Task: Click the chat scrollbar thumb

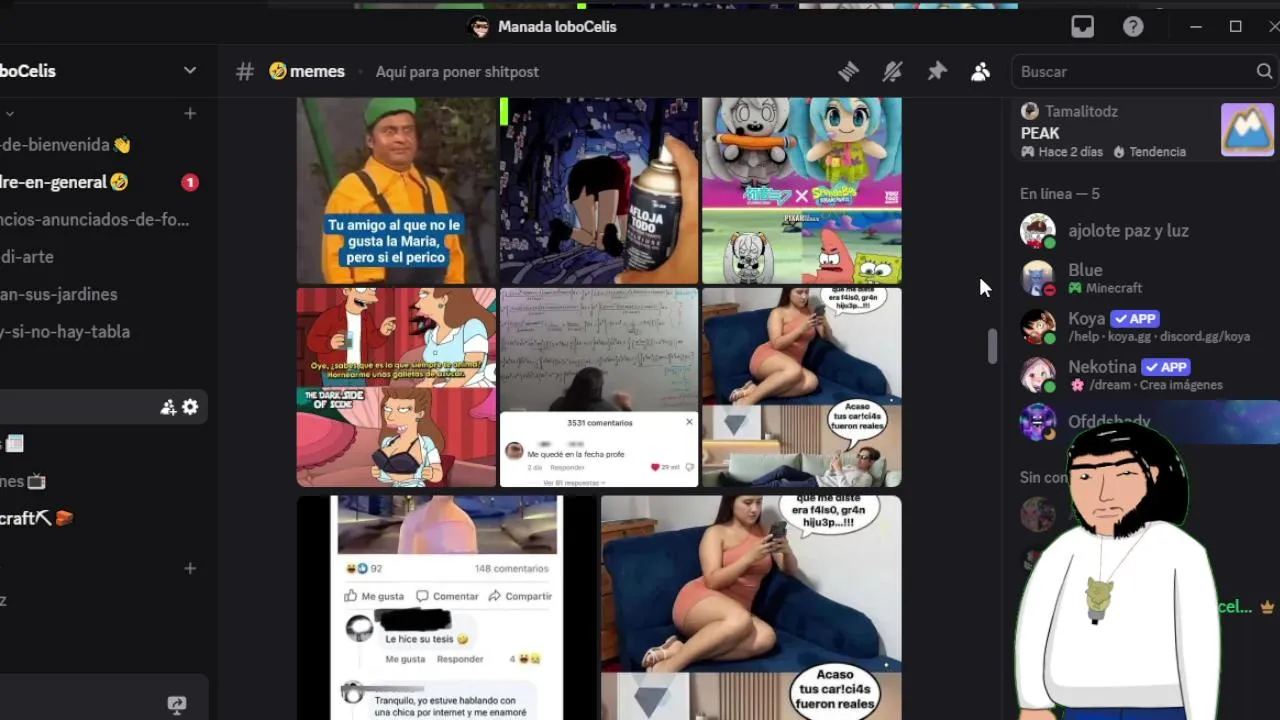Action: pyautogui.click(x=992, y=347)
